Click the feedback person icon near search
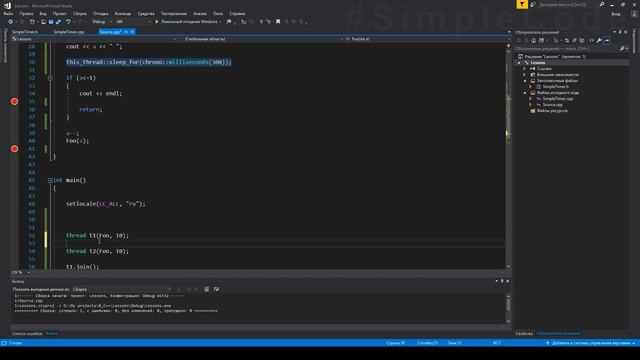Screen dimensions: 640x360 (533, 4)
